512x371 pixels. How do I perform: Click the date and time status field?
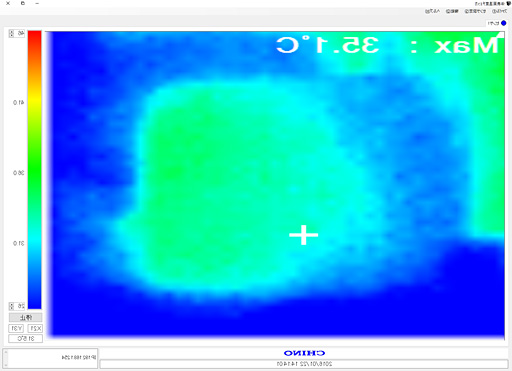tap(304, 364)
